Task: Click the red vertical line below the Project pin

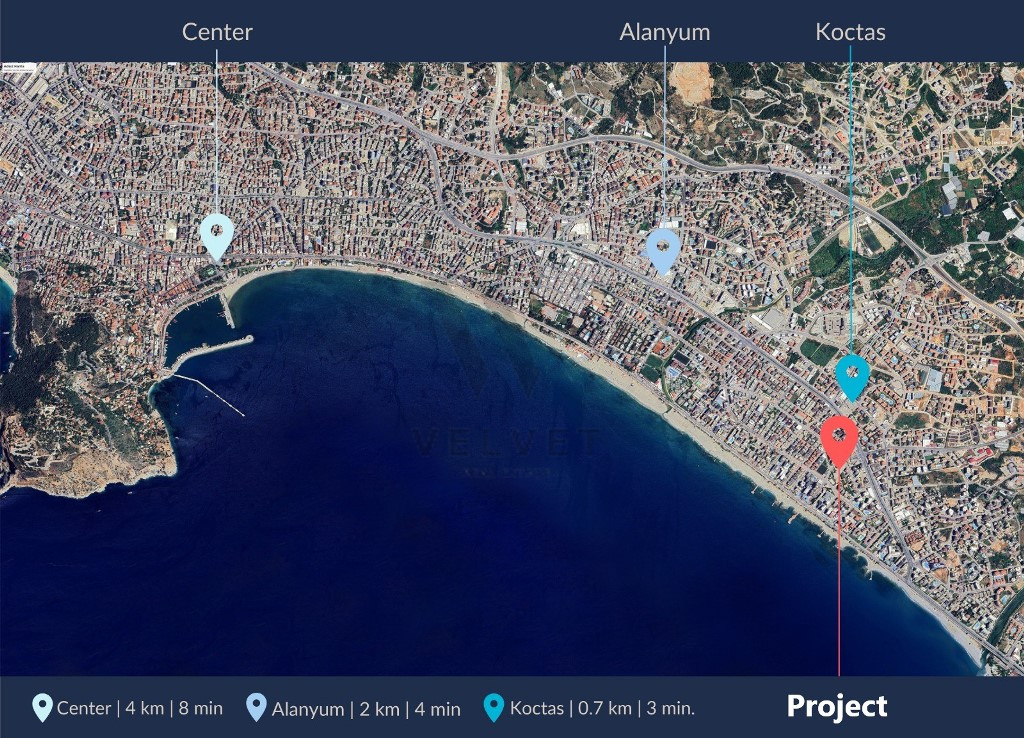Action: pyautogui.click(x=839, y=580)
